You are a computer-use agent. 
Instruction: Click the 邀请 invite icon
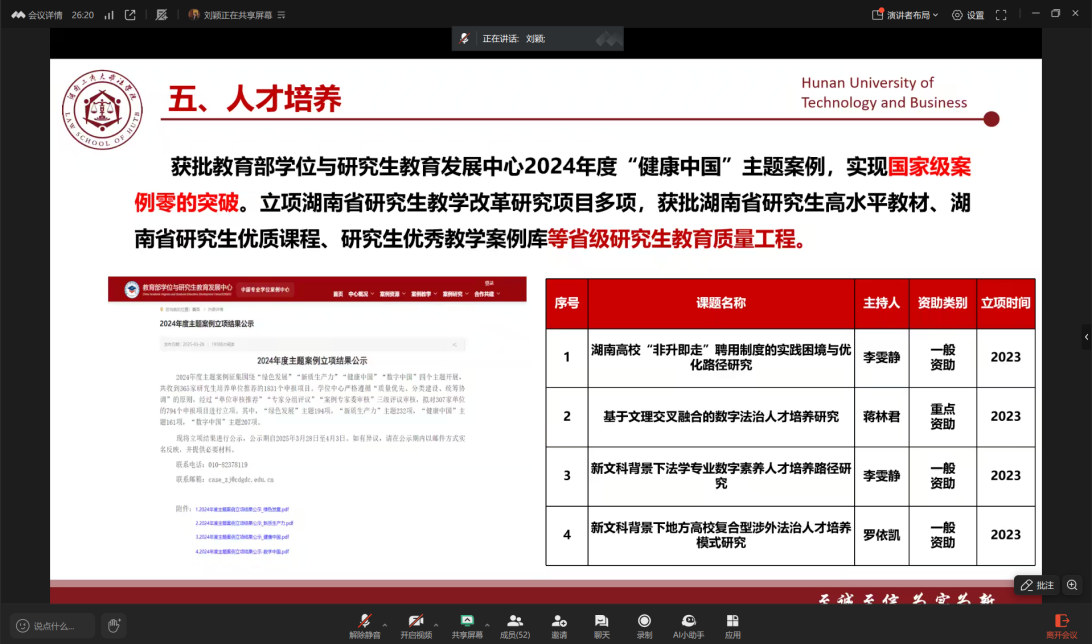point(559,624)
